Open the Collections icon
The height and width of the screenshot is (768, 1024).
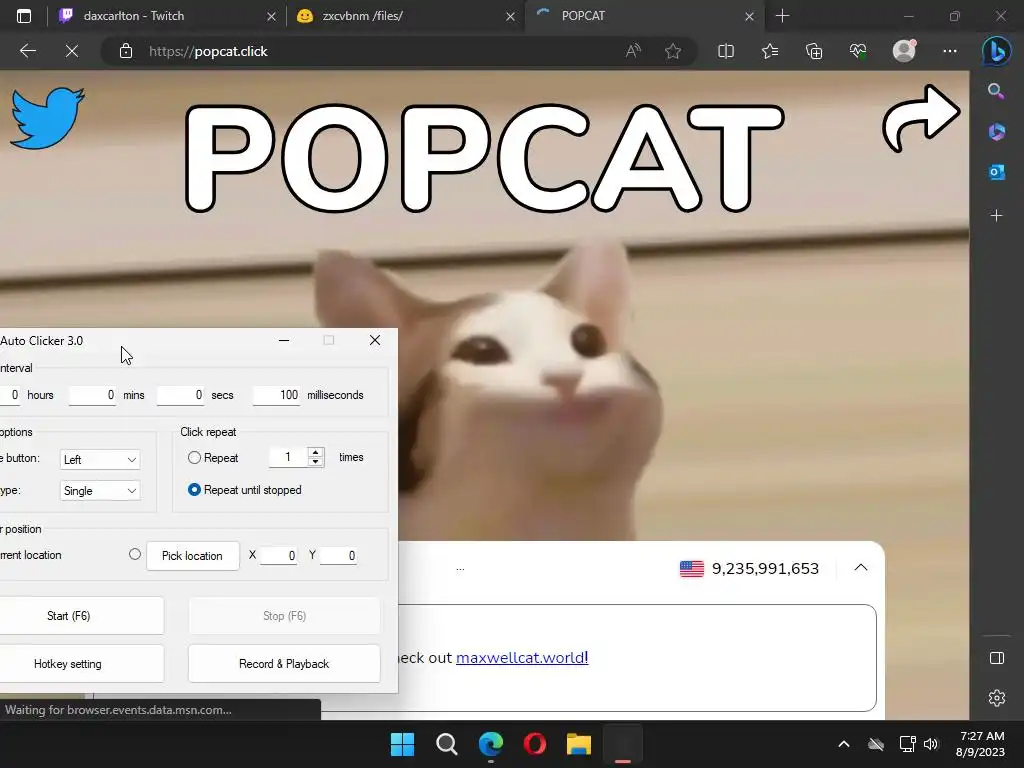pyautogui.click(x=814, y=51)
